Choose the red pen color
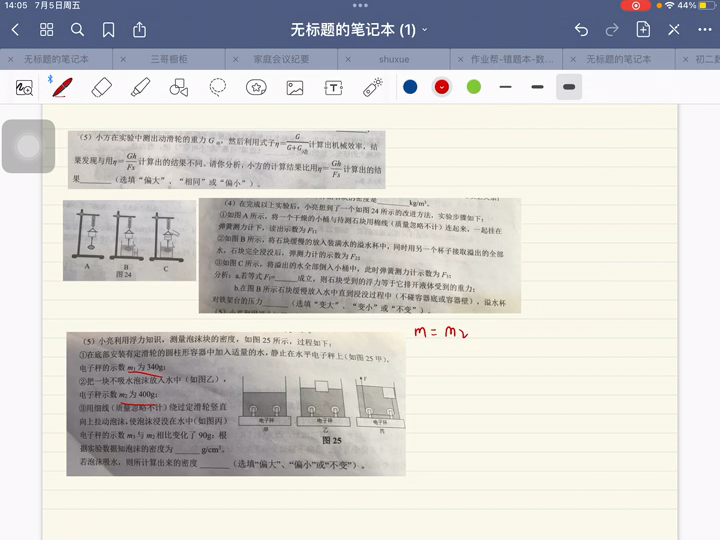The width and height of the screenshot is (720, 540). coord(442,87)
